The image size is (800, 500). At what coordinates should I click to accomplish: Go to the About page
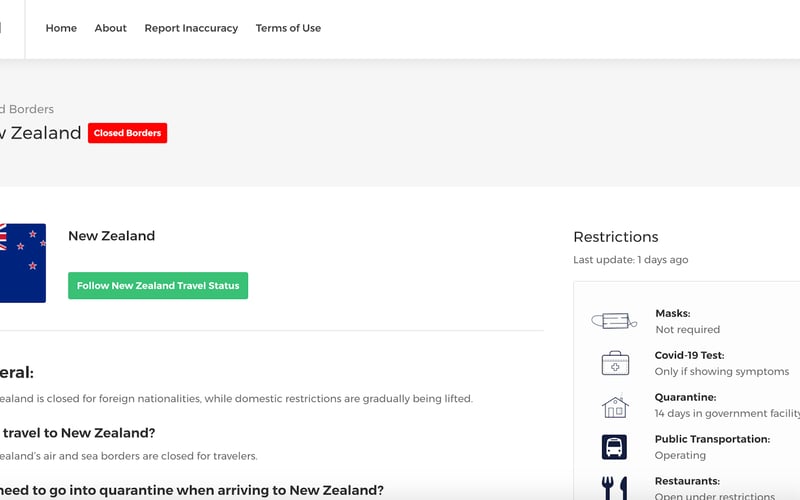tap(110, 28)
